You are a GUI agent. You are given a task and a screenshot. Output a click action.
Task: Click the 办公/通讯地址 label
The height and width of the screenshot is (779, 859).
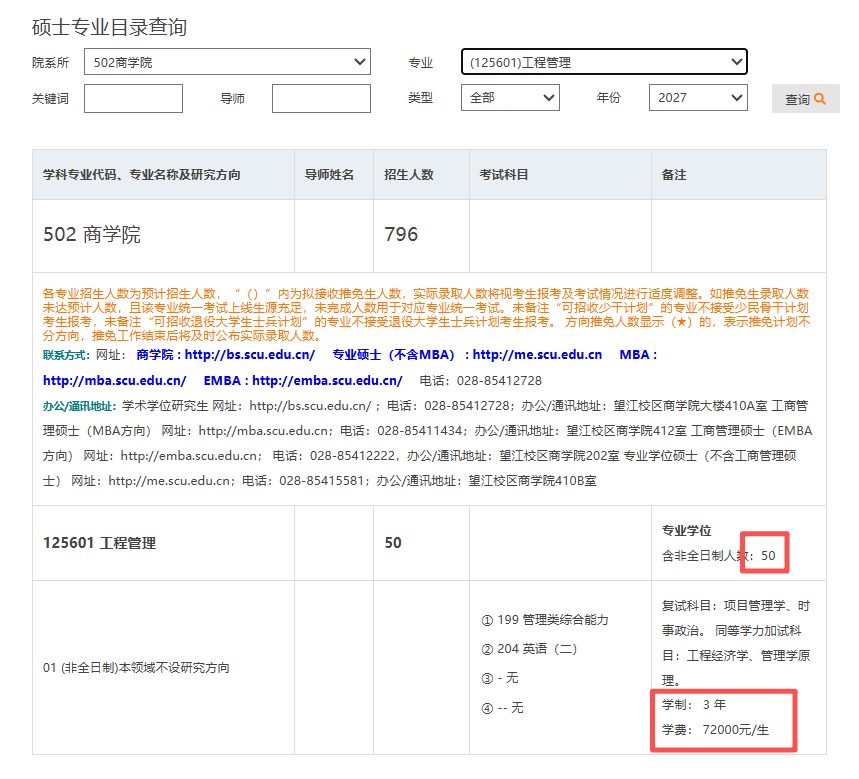79,406
